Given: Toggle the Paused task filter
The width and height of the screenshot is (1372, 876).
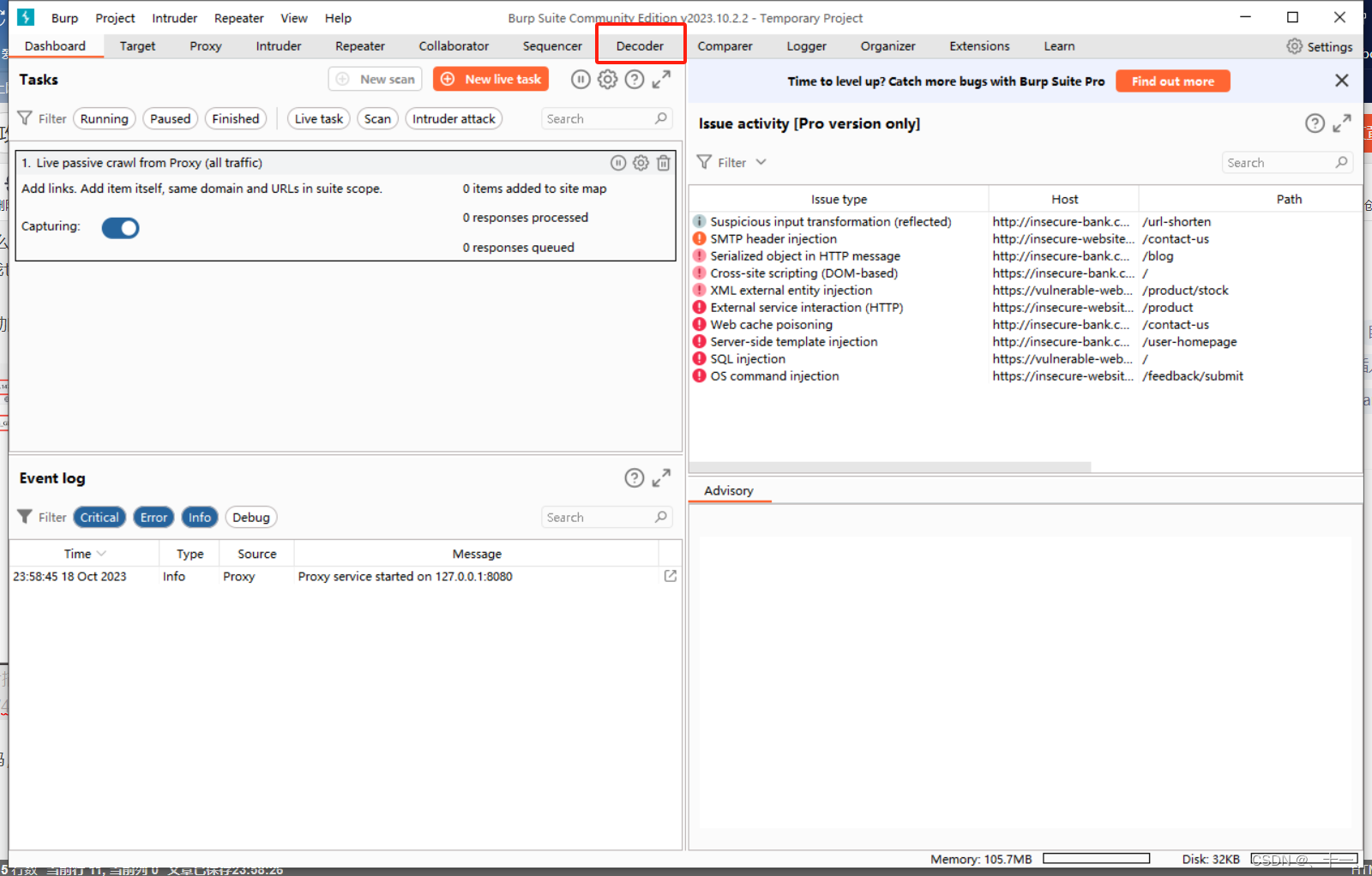Looking at the screenshot, I should [170, 119].
